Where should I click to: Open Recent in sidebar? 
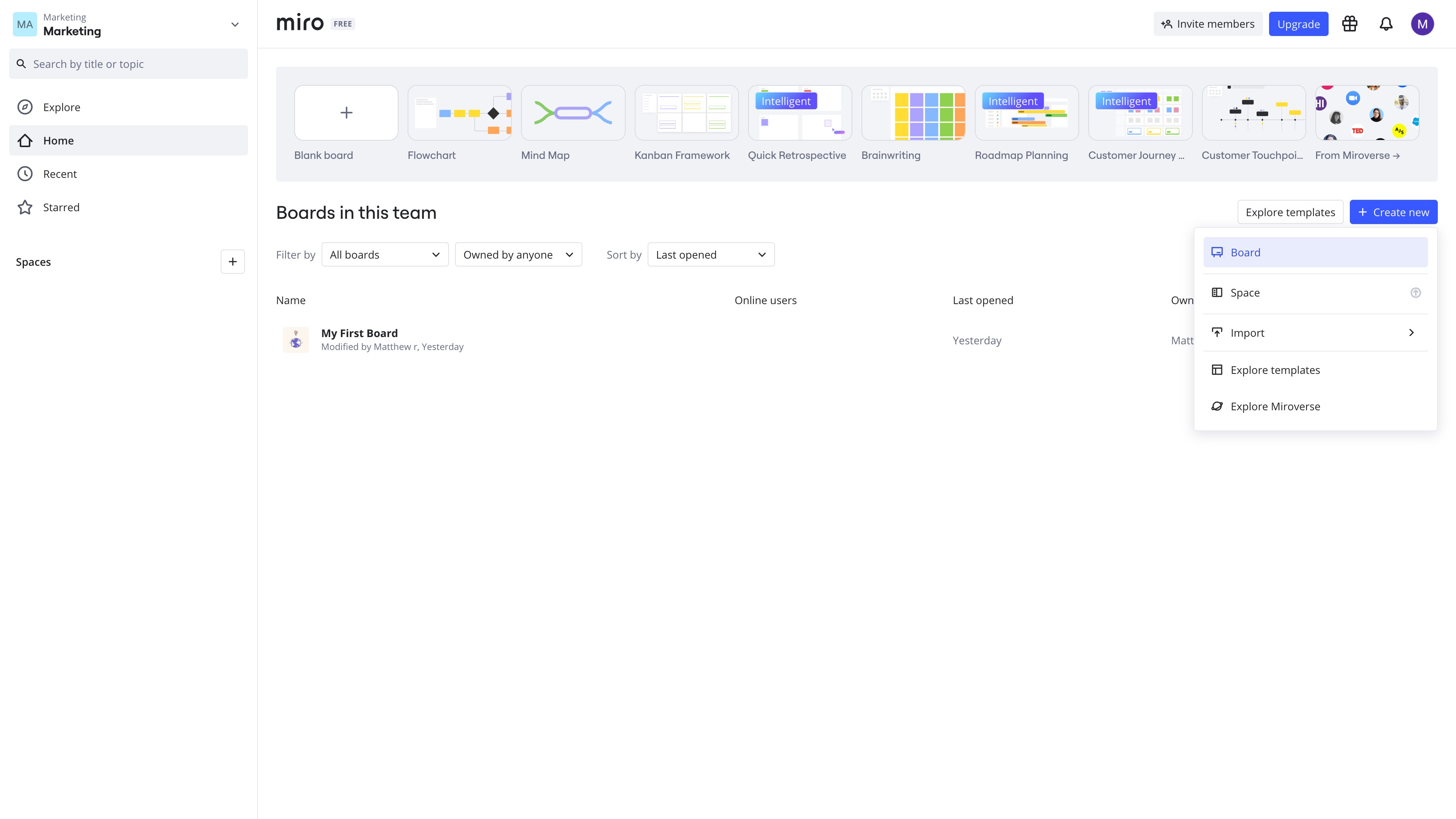tap(128, 174)
